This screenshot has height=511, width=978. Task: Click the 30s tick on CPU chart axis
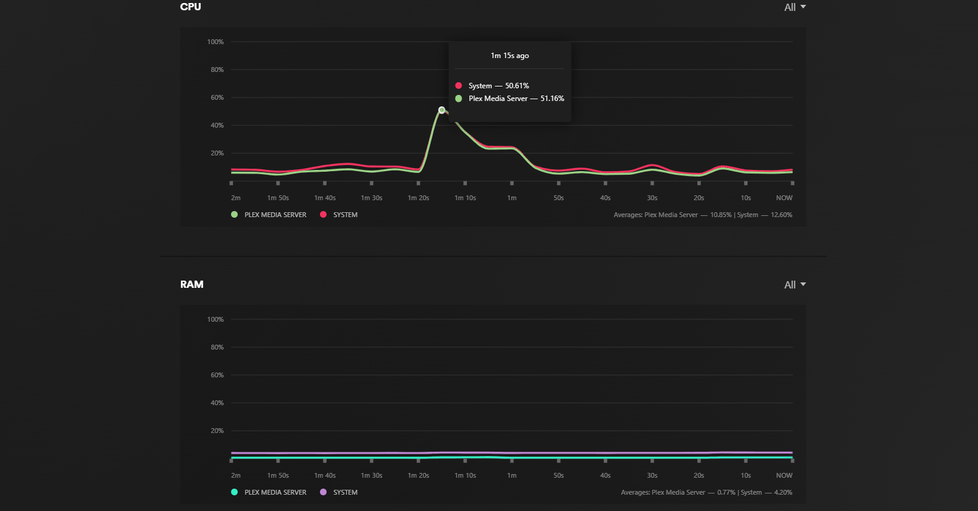[652, 198]
